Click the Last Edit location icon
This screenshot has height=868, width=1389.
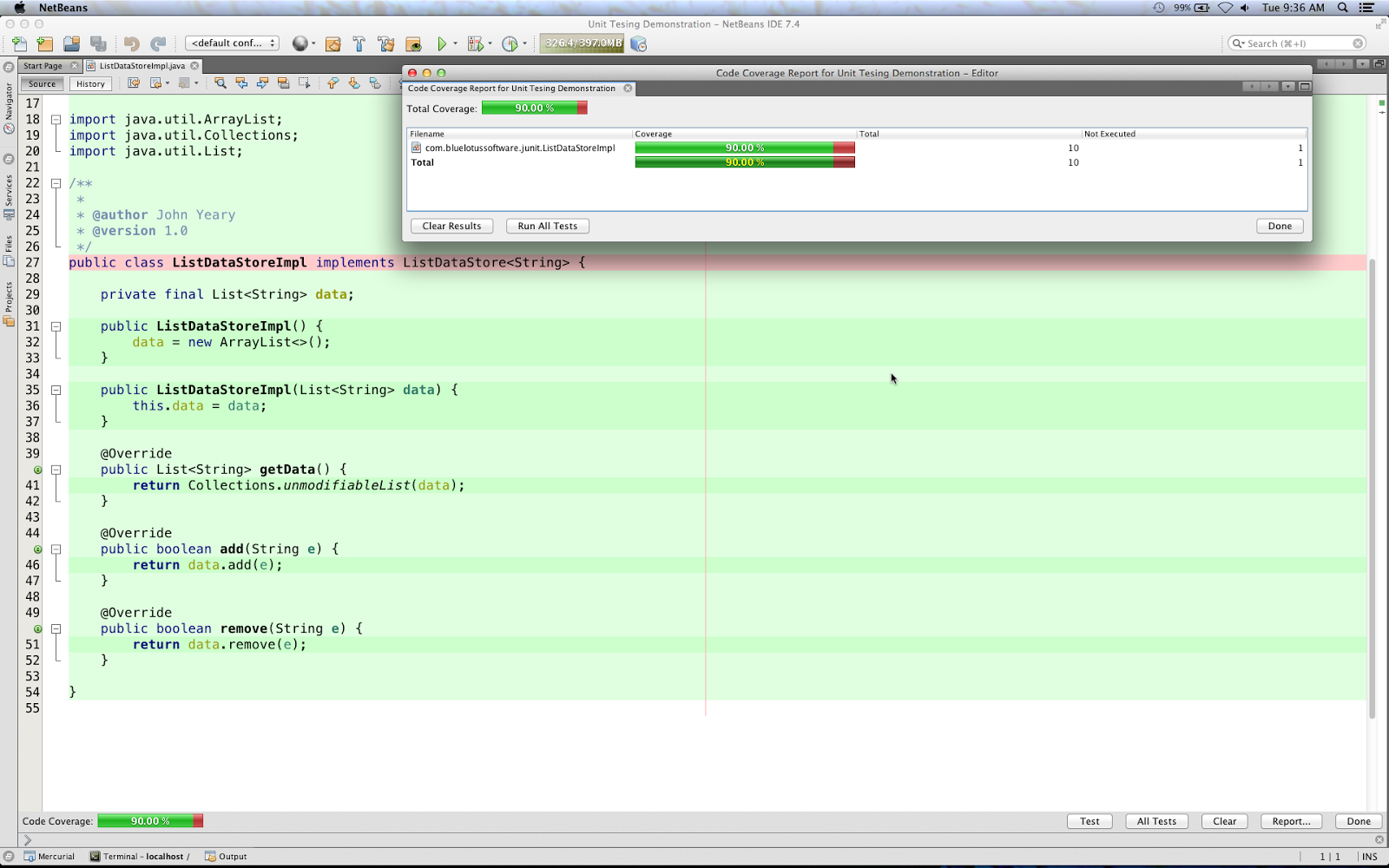pyautogui.click(x=134, y=83)
